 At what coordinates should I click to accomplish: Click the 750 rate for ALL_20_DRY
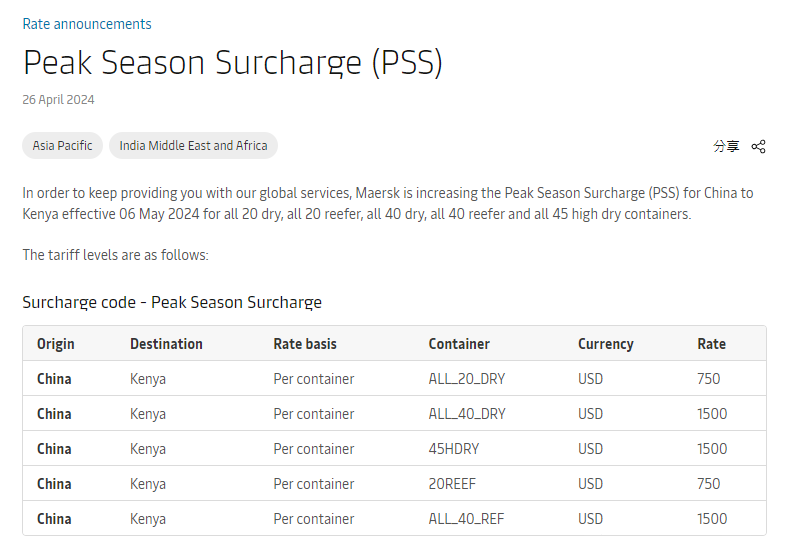pos(708,379)
